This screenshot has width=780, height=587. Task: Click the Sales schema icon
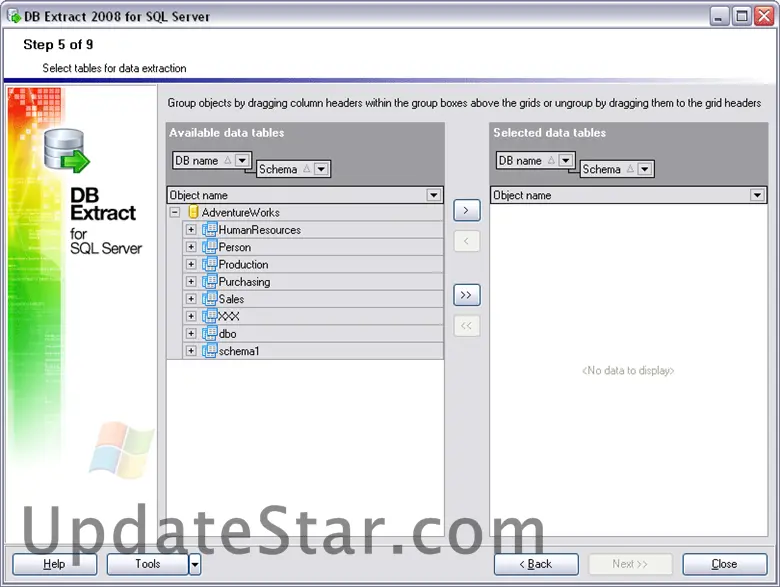coord(209,298)
